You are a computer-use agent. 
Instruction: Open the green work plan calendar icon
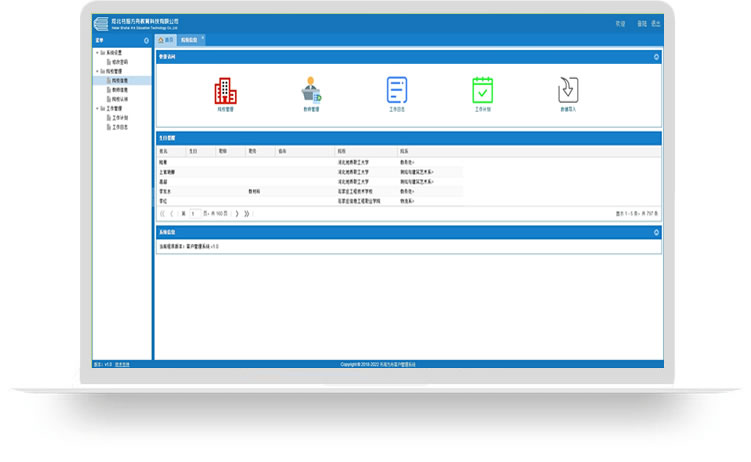pyautogui.click(x=483, y=91)
